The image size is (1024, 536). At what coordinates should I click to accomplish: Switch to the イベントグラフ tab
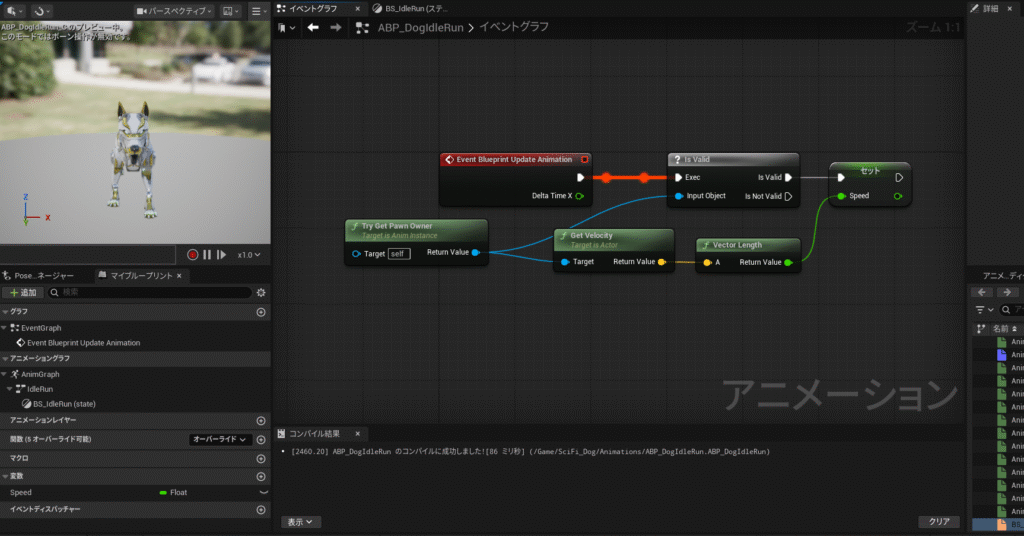point(313,8)
